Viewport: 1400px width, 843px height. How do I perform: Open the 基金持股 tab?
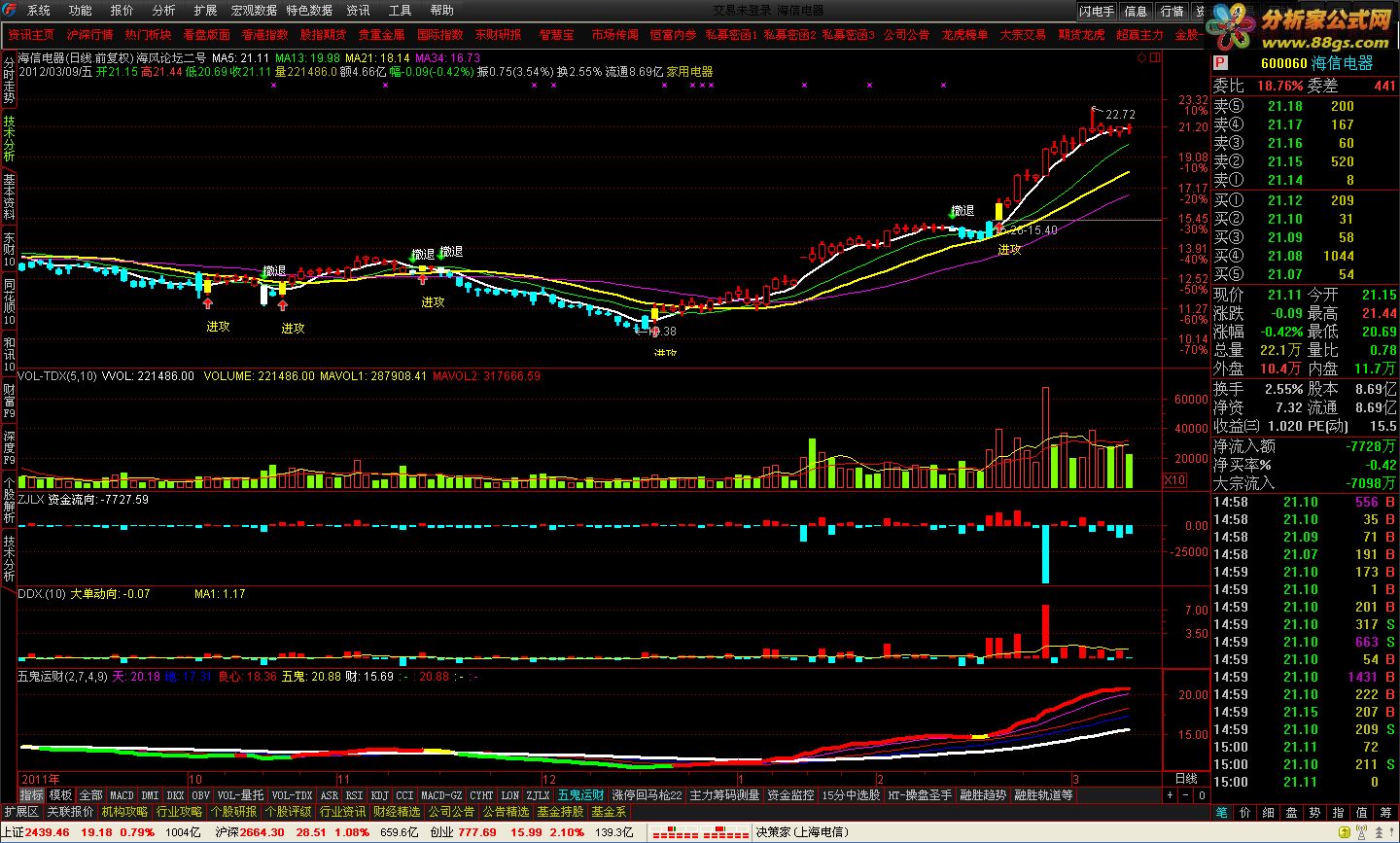pyautogui.click(x=561, y=811)
